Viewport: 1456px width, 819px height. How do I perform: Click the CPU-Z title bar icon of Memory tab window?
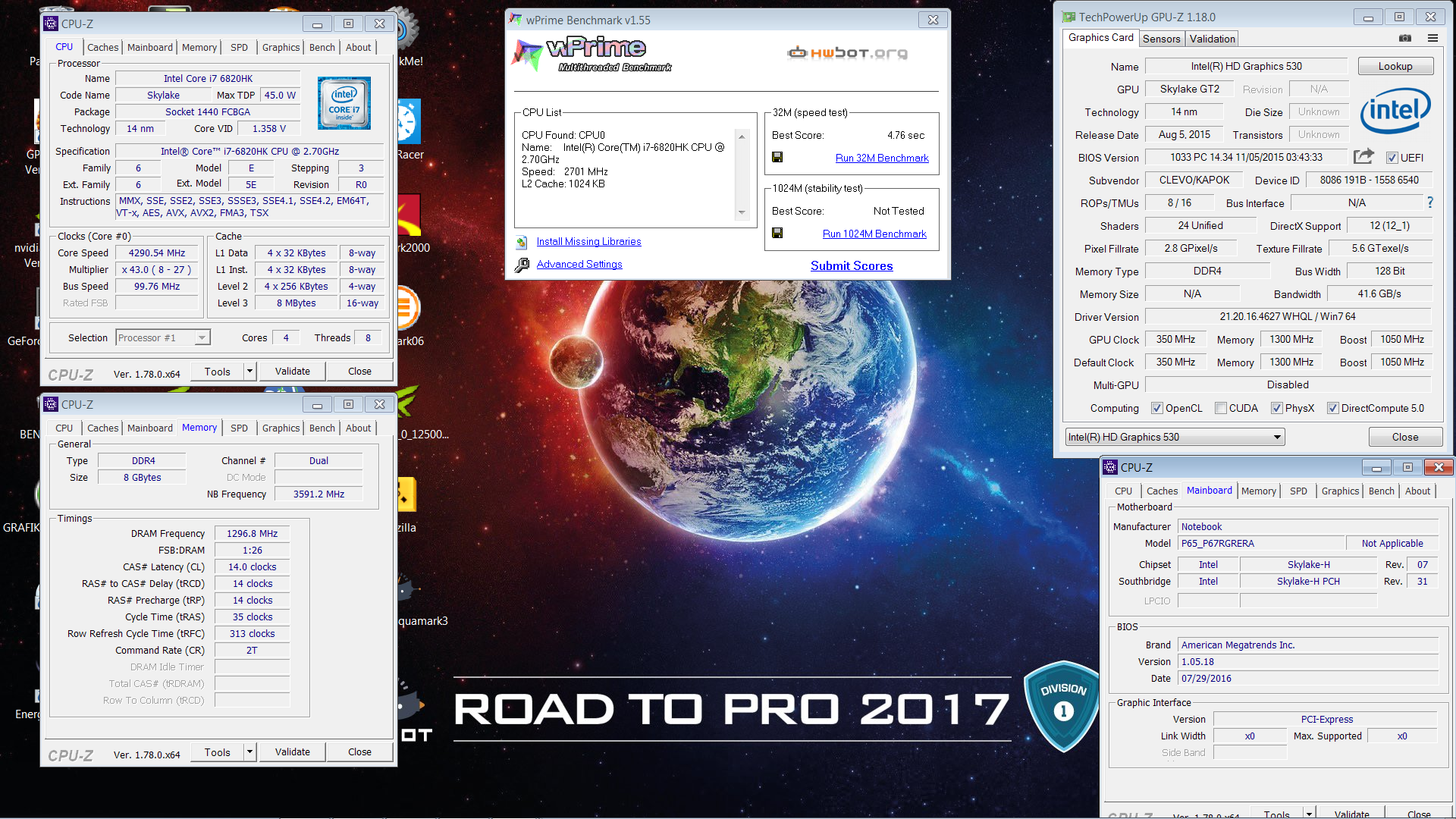coord(51,404)
